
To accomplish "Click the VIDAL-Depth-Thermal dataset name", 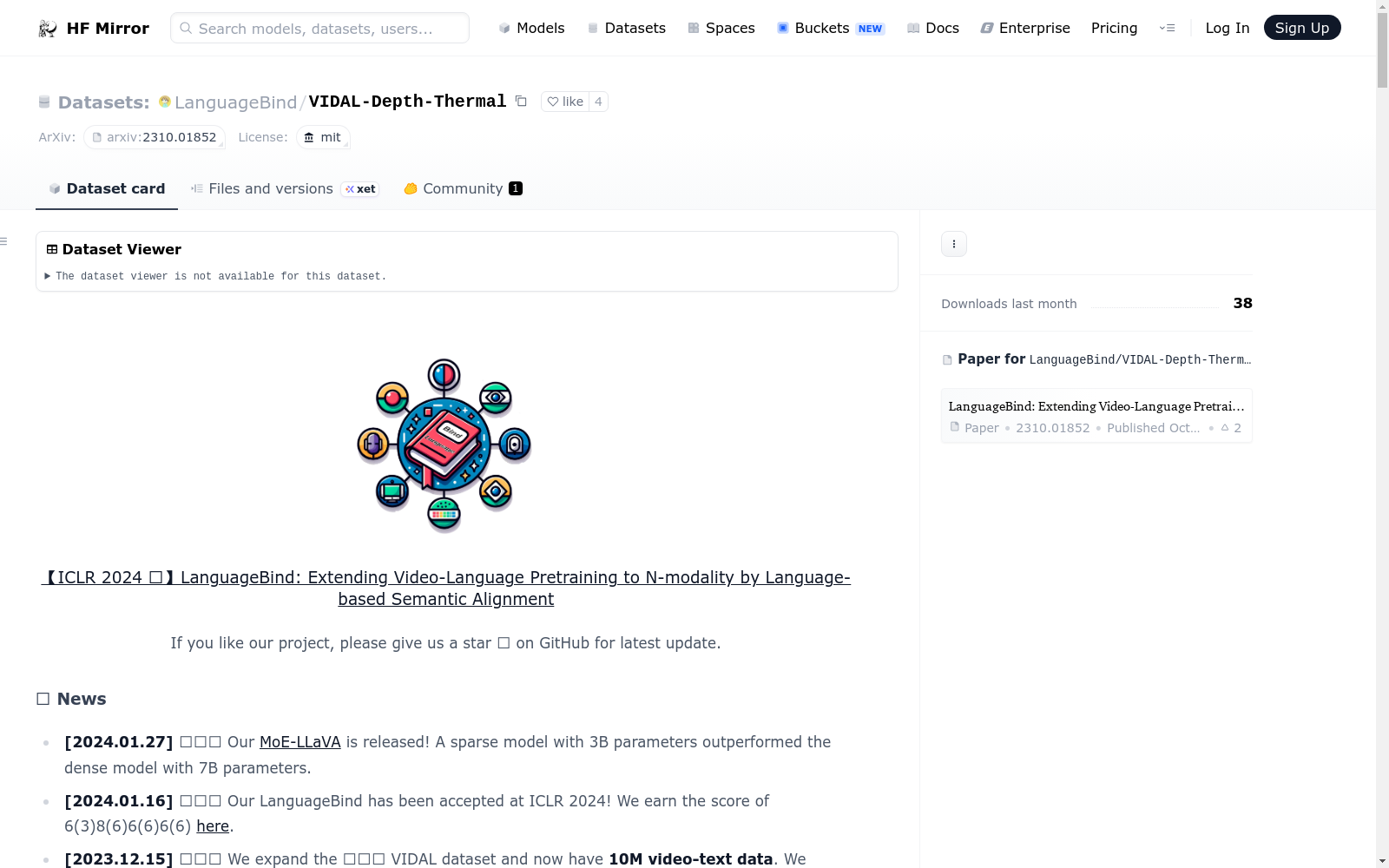I will 407,102.
